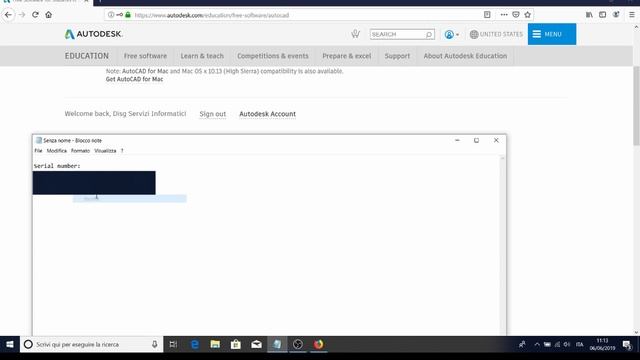Open Notepad Formato menu

tap(80, 151)
